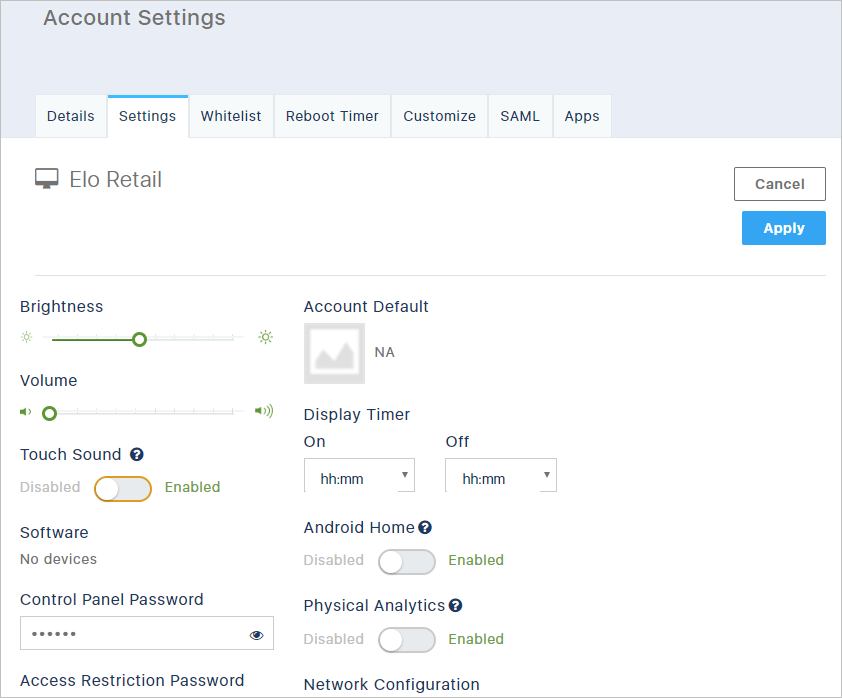Click the Android Home Disabled label

click(x=333, y=560)
